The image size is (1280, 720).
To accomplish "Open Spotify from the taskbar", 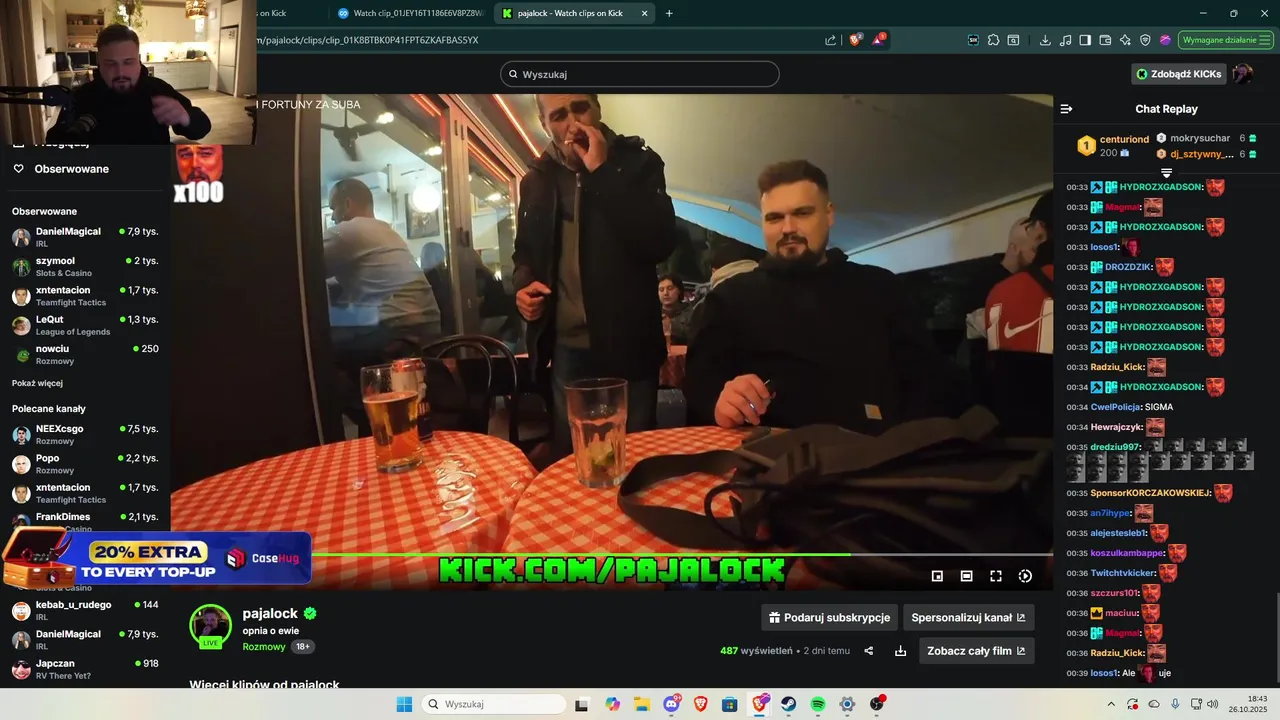I will (x=817, y=704).
